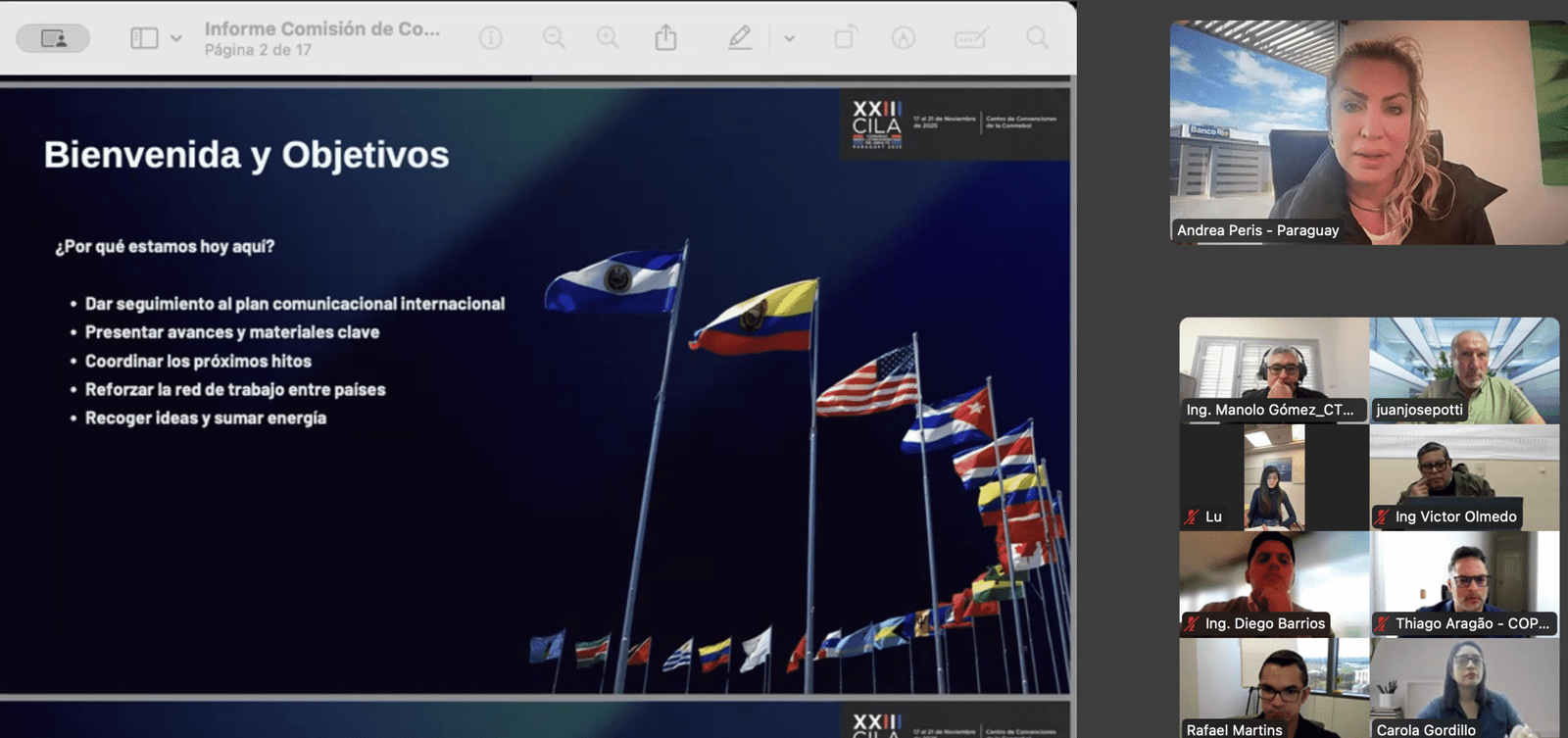Select the highlight pen tool
1568x738 pixels.
tap(740, 38)
